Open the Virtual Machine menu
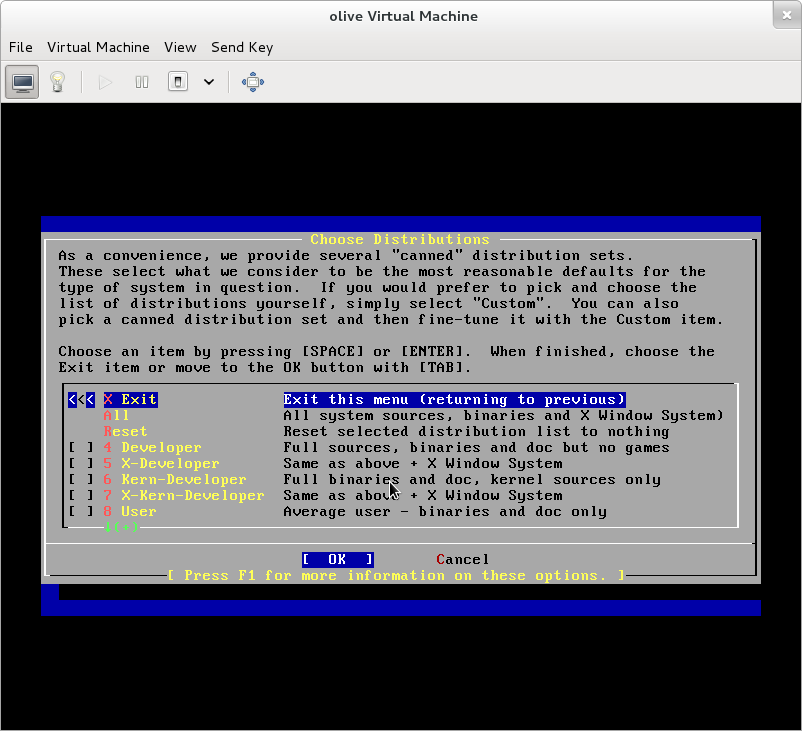Viewport: 802px width, 731px height. (x=98, y=47)
